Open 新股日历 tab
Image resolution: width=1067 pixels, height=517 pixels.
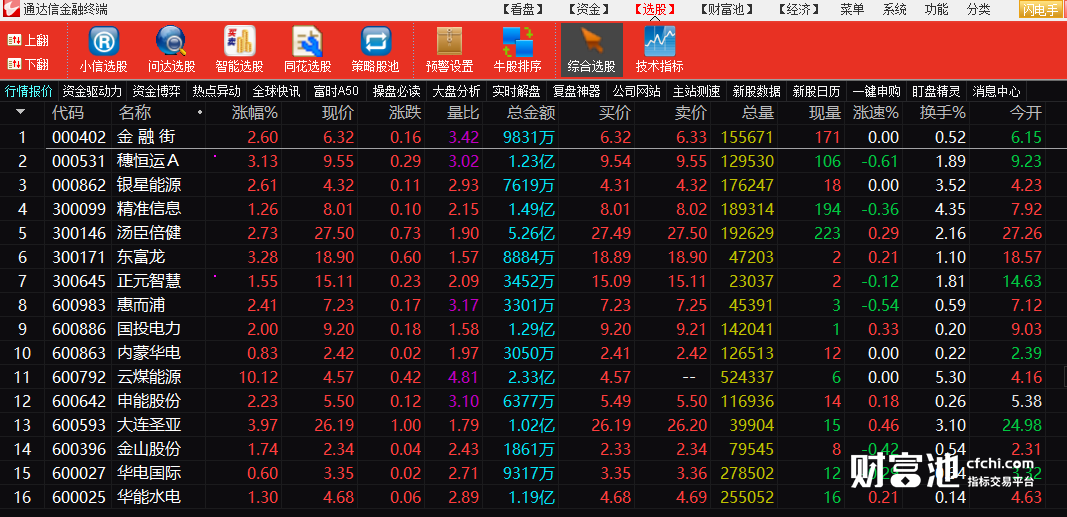point(817,92)
